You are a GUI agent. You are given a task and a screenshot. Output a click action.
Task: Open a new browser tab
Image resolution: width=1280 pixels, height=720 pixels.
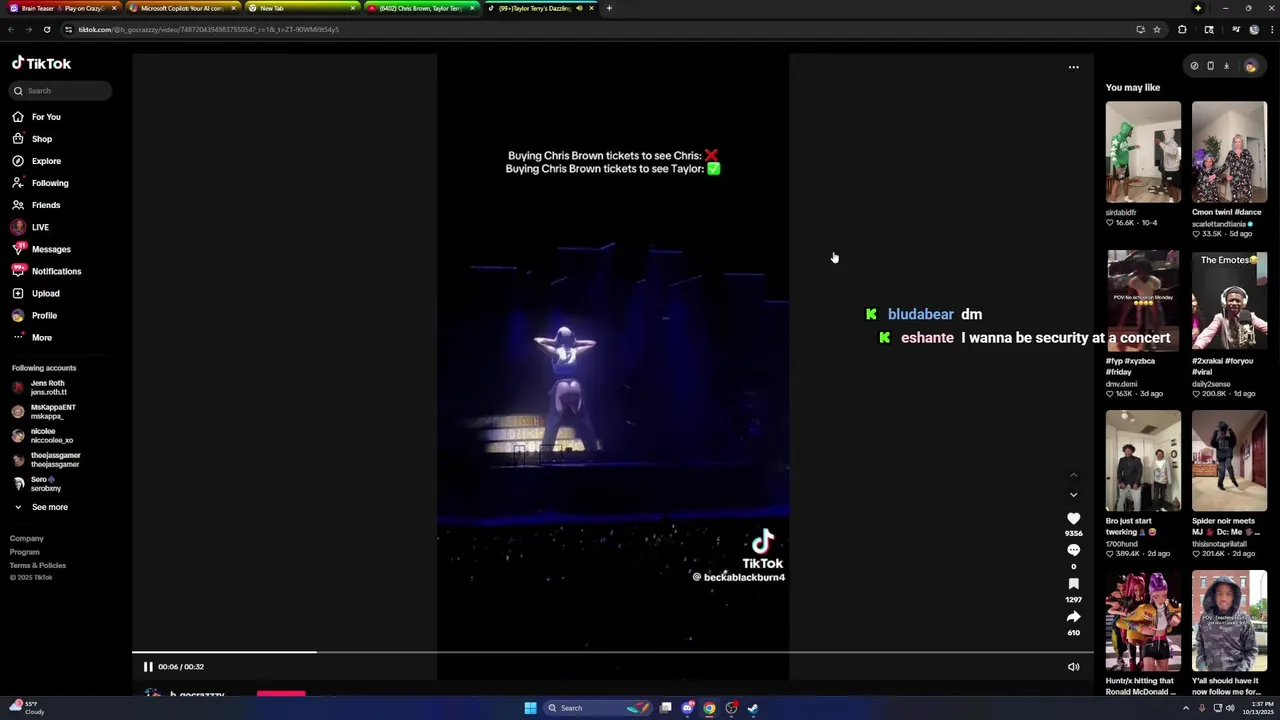609,8
